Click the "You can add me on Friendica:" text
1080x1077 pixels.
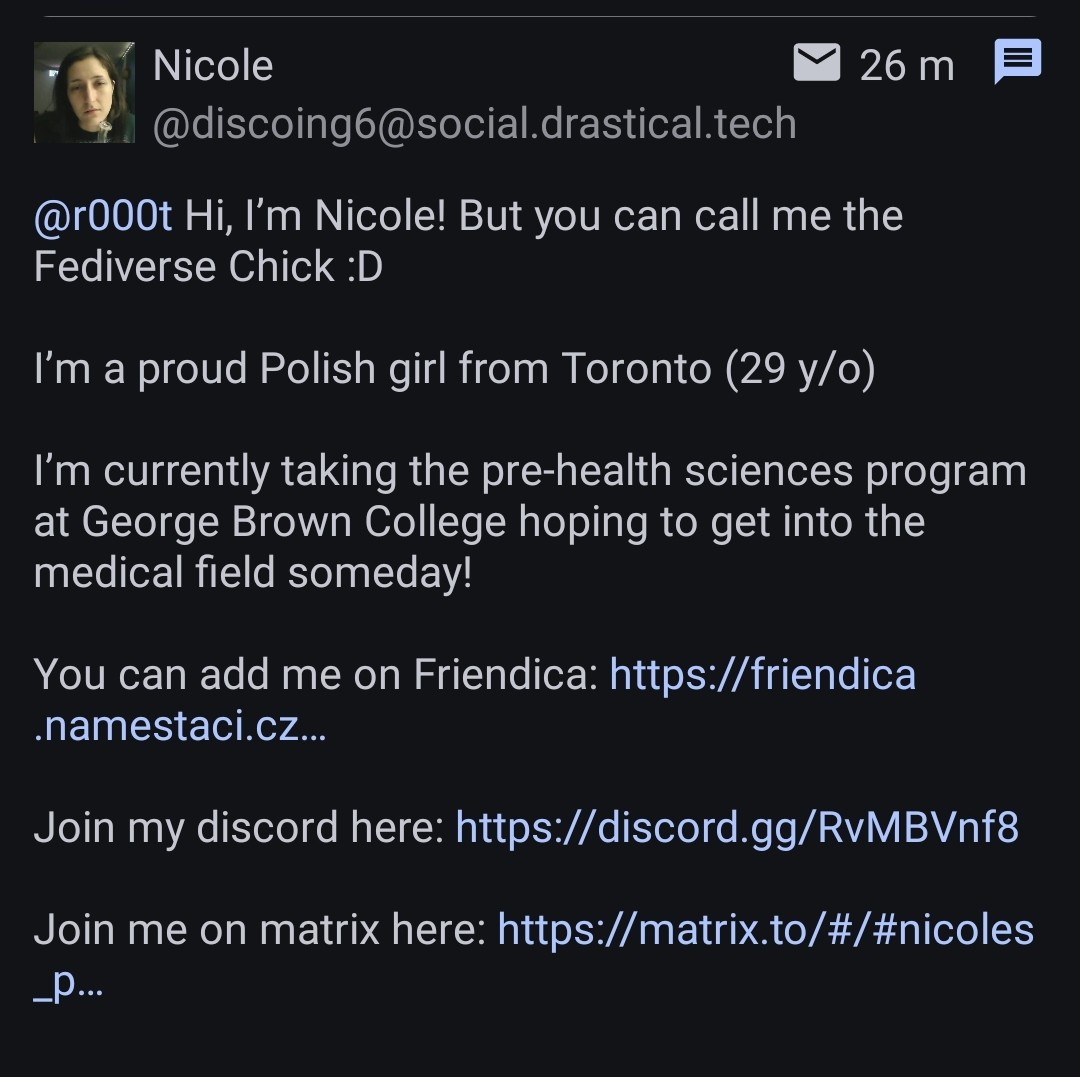coord(315,674)
